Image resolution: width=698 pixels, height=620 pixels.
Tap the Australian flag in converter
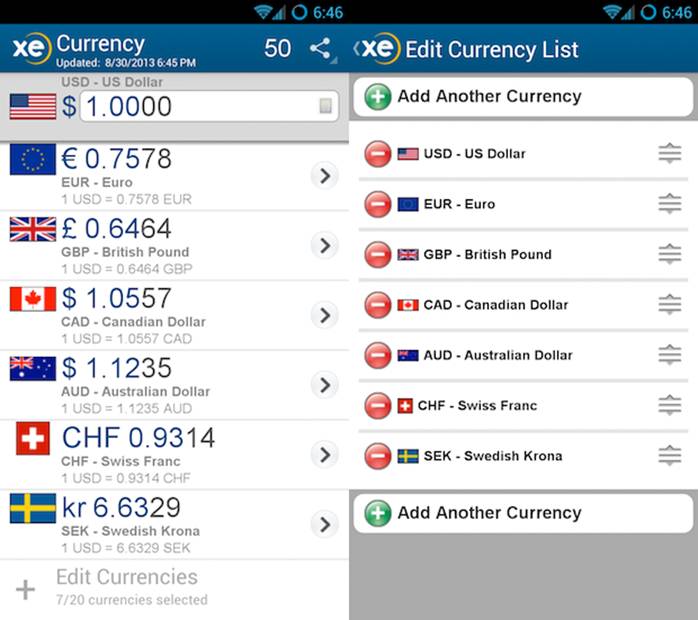(33, 369)
